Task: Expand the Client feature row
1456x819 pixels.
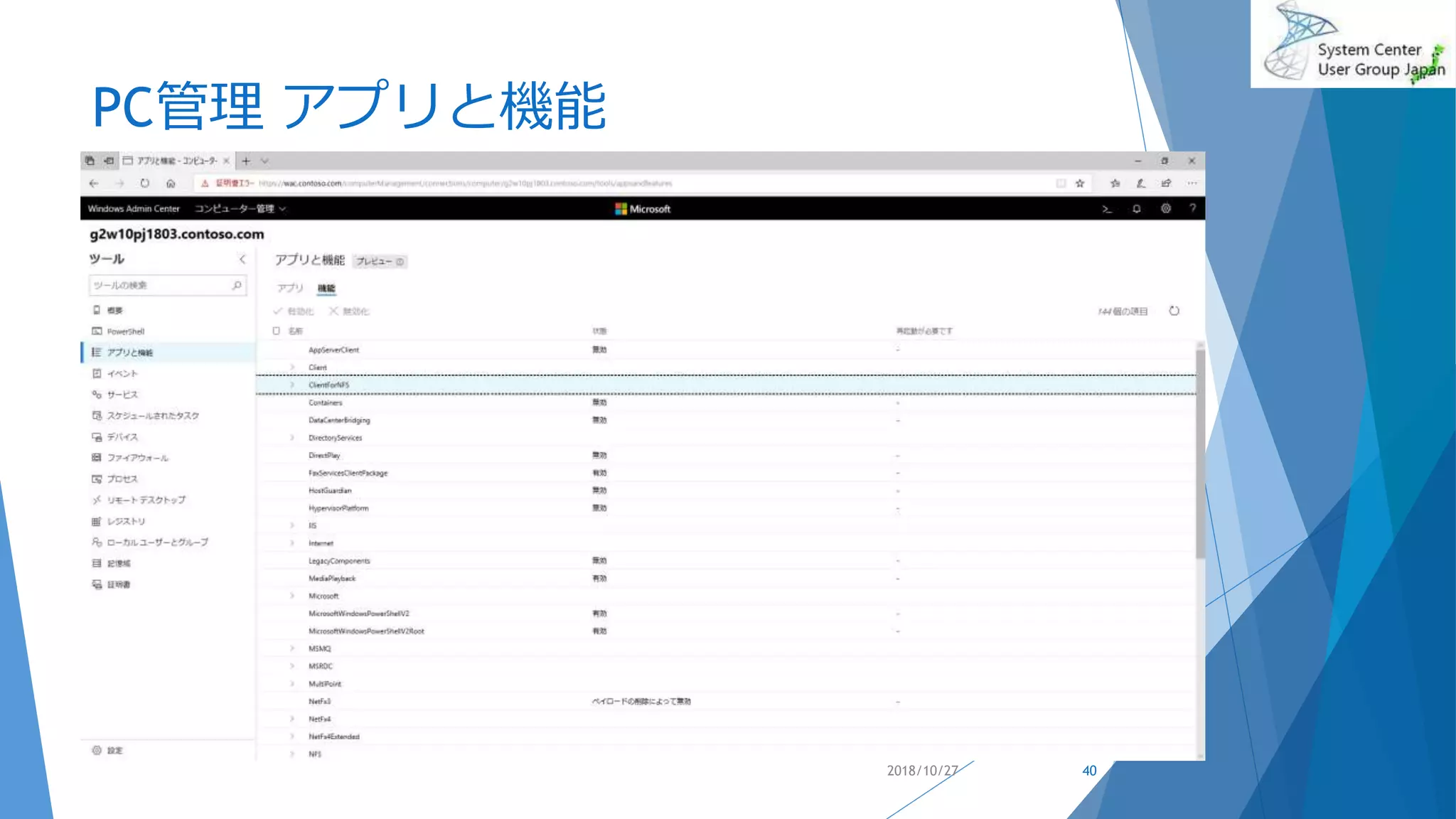Action: tap(292, 368)
